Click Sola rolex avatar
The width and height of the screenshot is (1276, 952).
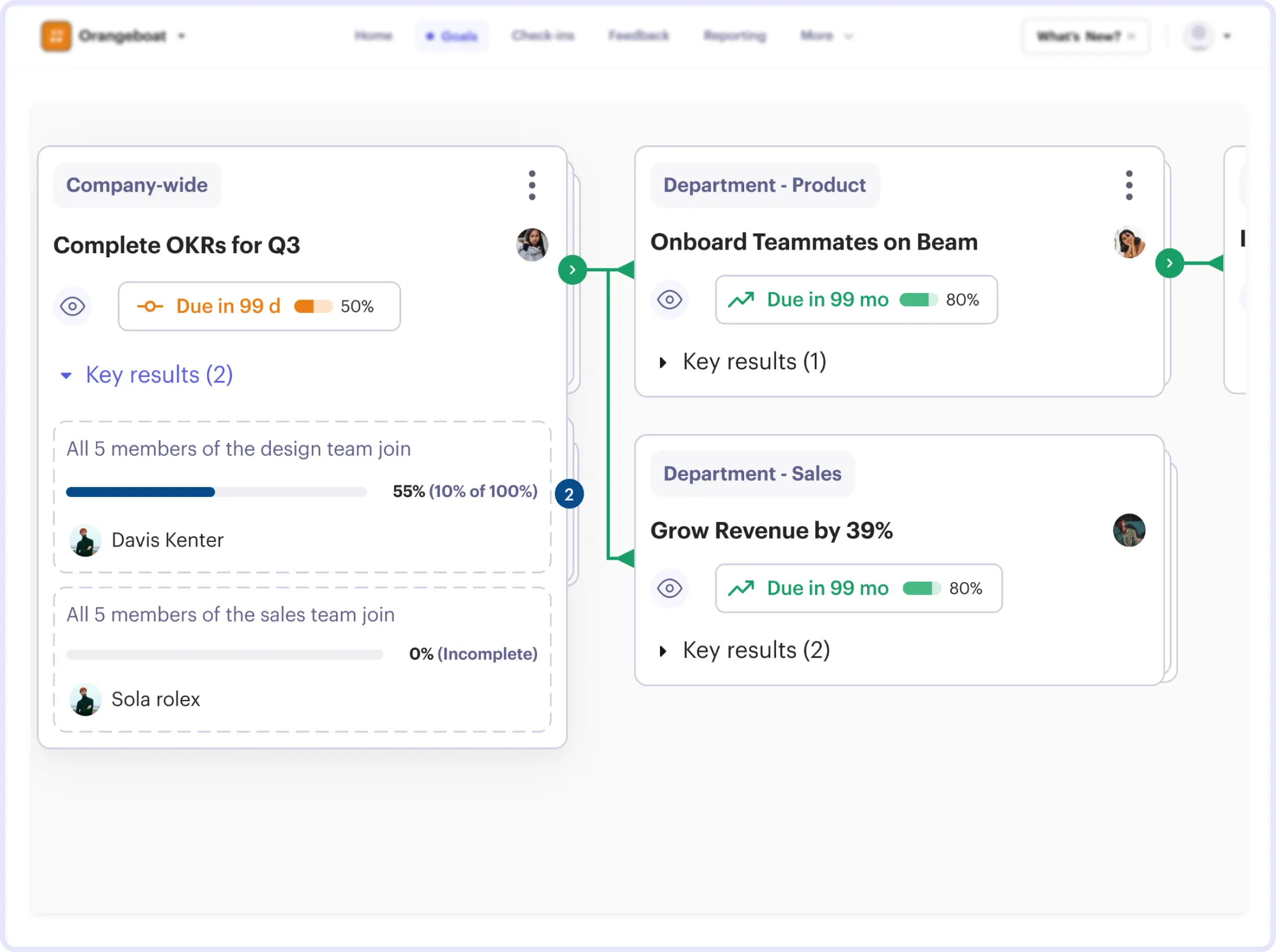(x=85, y=699)
